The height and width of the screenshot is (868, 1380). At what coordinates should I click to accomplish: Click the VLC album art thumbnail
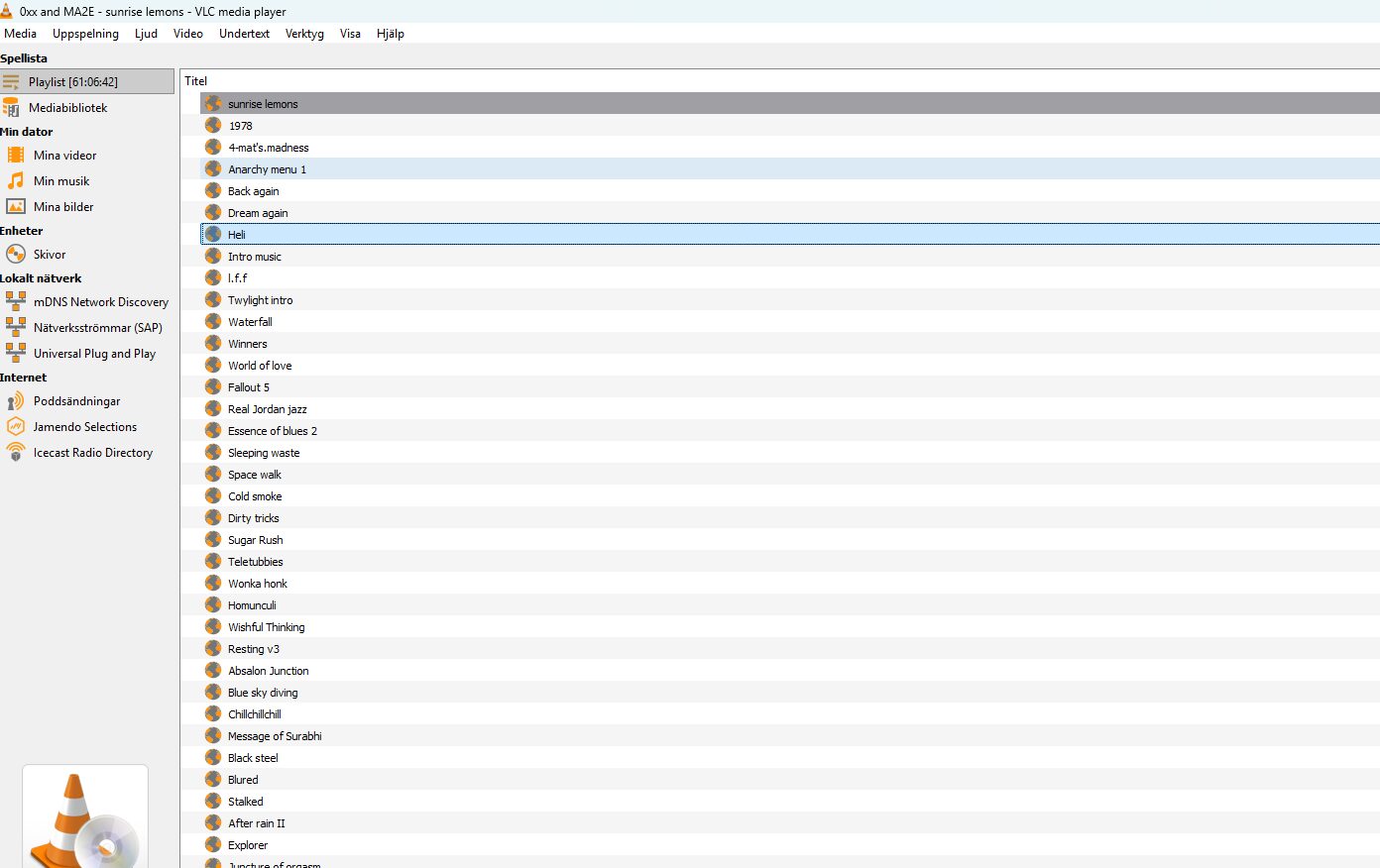pyautogui.click(x=85, y=816)
